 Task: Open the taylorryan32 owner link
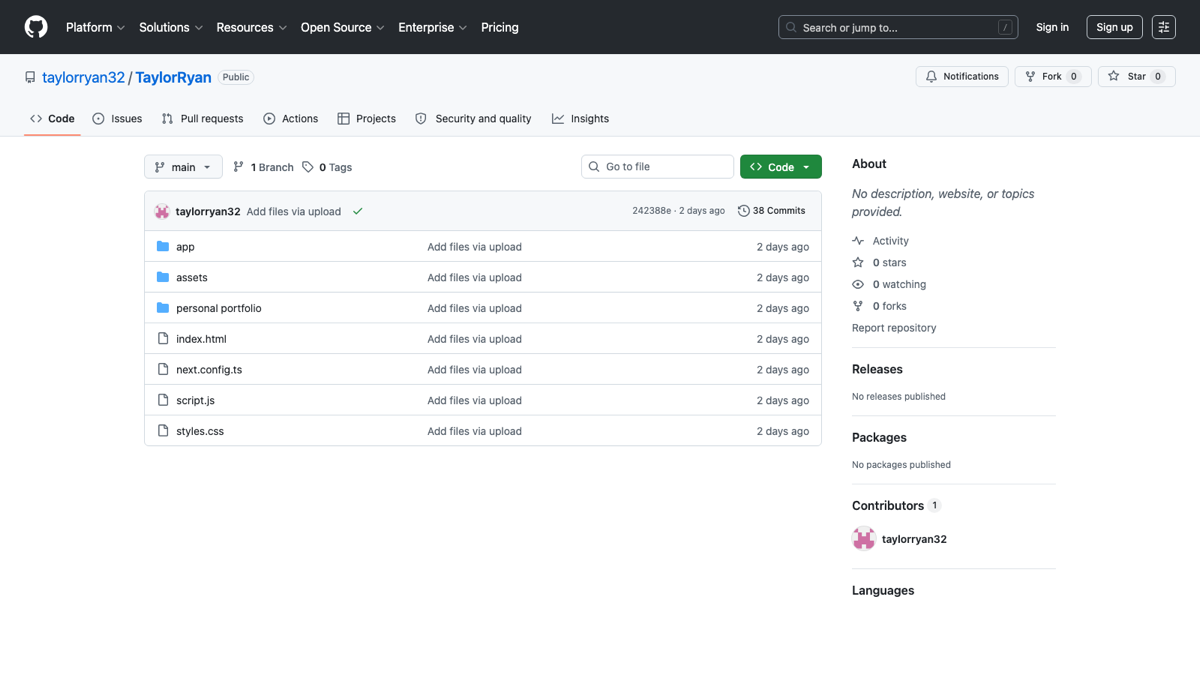[x=83, y=77]
